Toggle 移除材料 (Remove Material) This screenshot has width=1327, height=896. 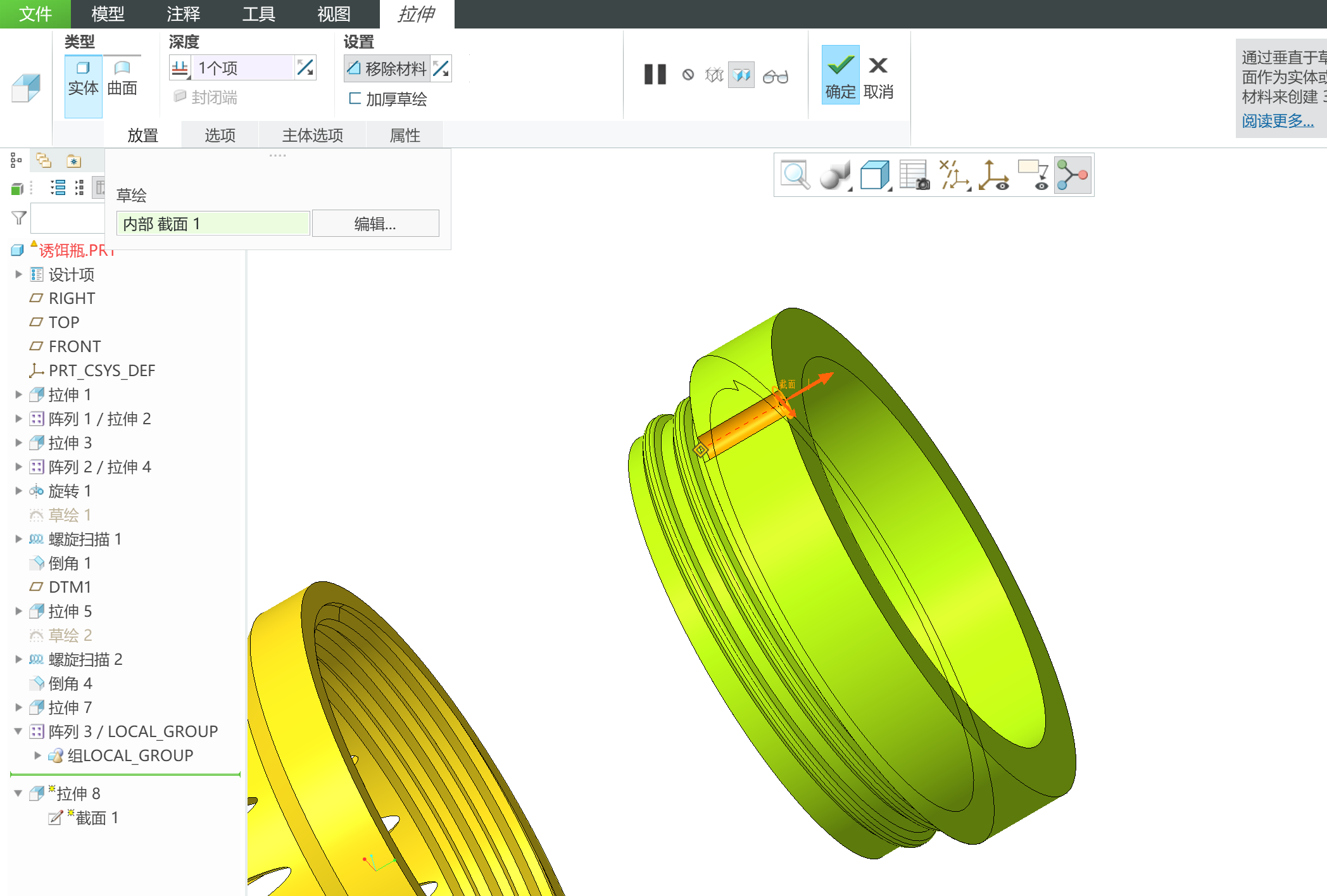click(387, 68)
